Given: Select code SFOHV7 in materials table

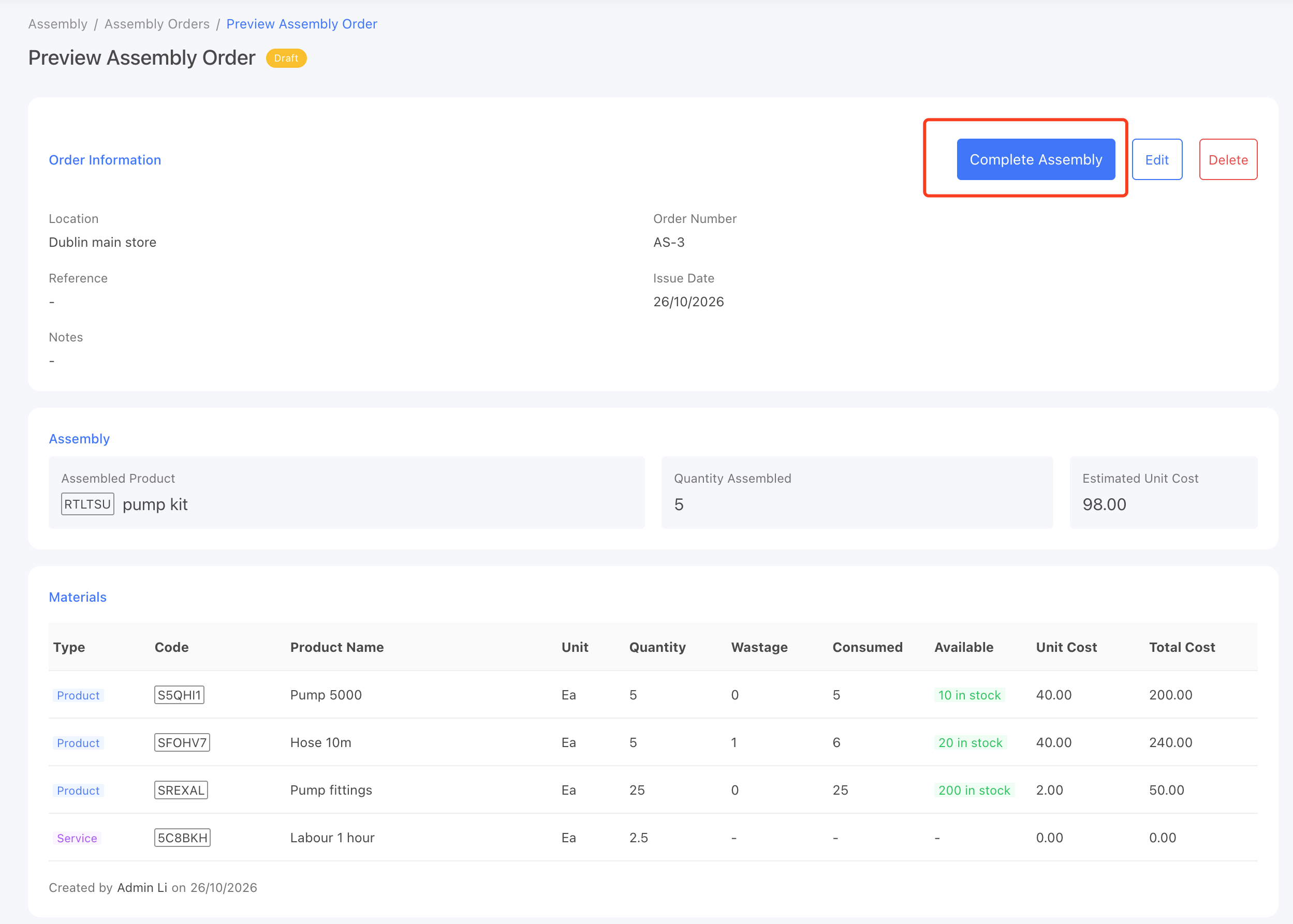Looking at the screenshot, I should point(182,742).
